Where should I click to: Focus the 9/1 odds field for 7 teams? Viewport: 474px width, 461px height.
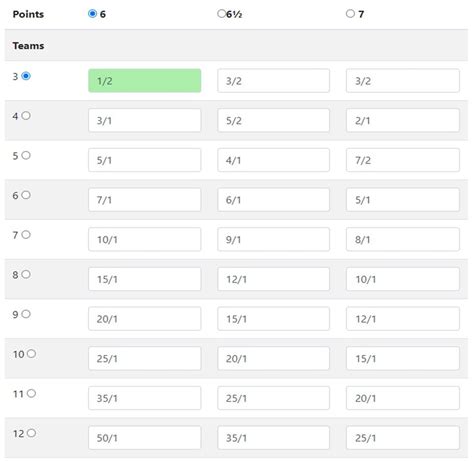[274, 239]
